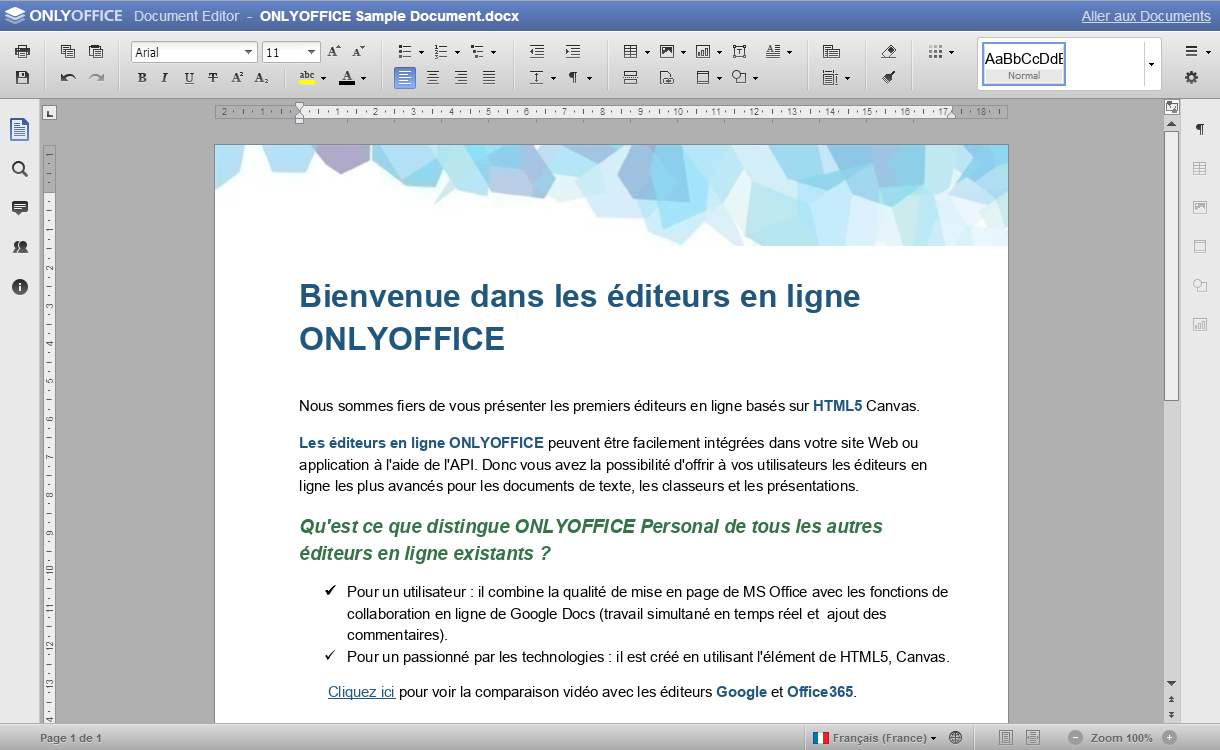Screen dimensions: 1220x750
Task: Click the 'Cliquez ici' hyperlink
Action: [x=361, y=692]
